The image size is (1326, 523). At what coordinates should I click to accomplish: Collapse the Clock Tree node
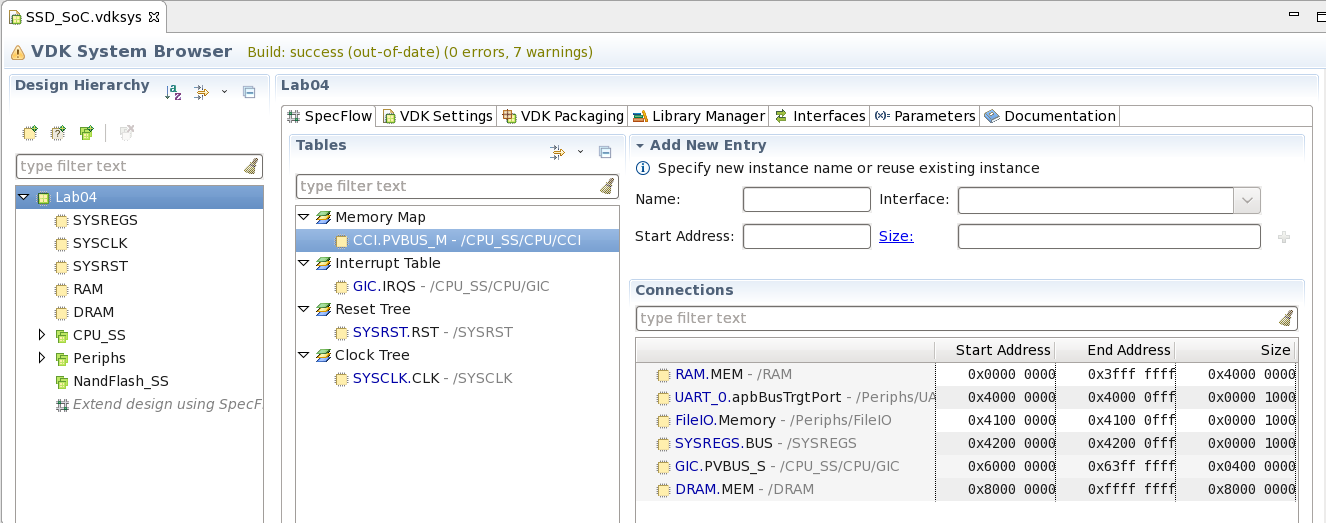pos(304,355)
